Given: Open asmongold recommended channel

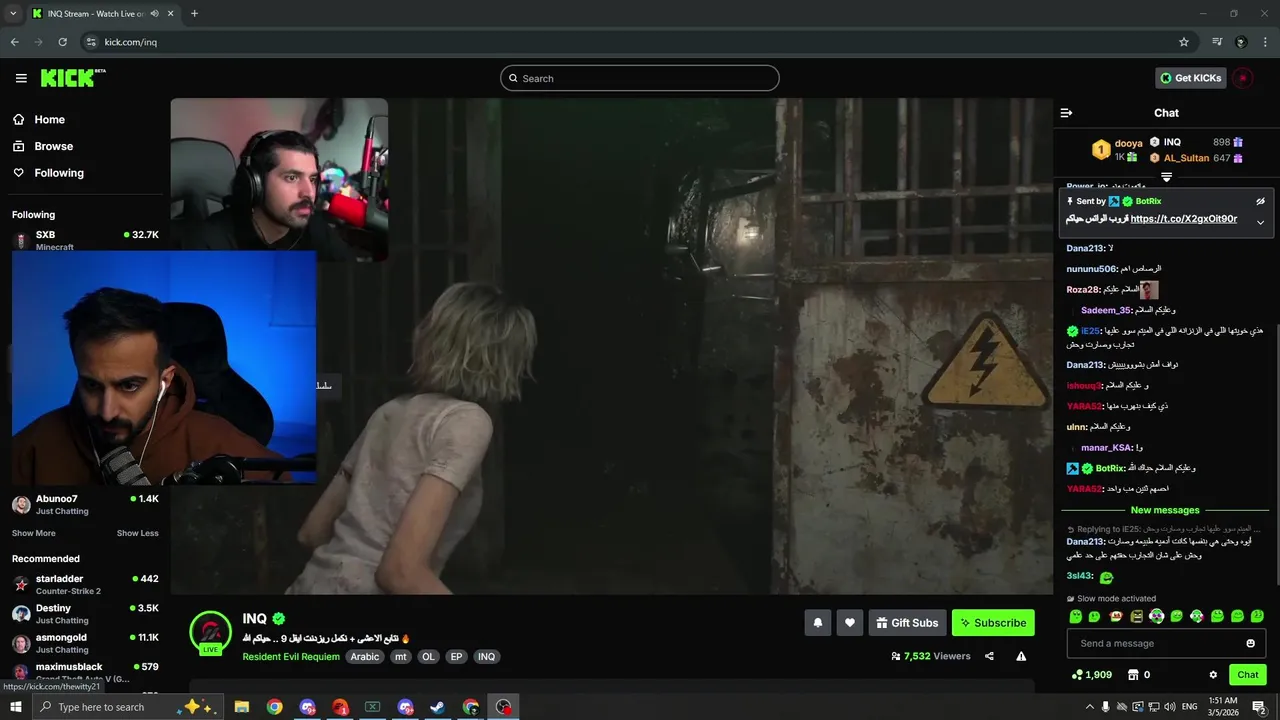Looking at the screenshot, I should [85, 643].
